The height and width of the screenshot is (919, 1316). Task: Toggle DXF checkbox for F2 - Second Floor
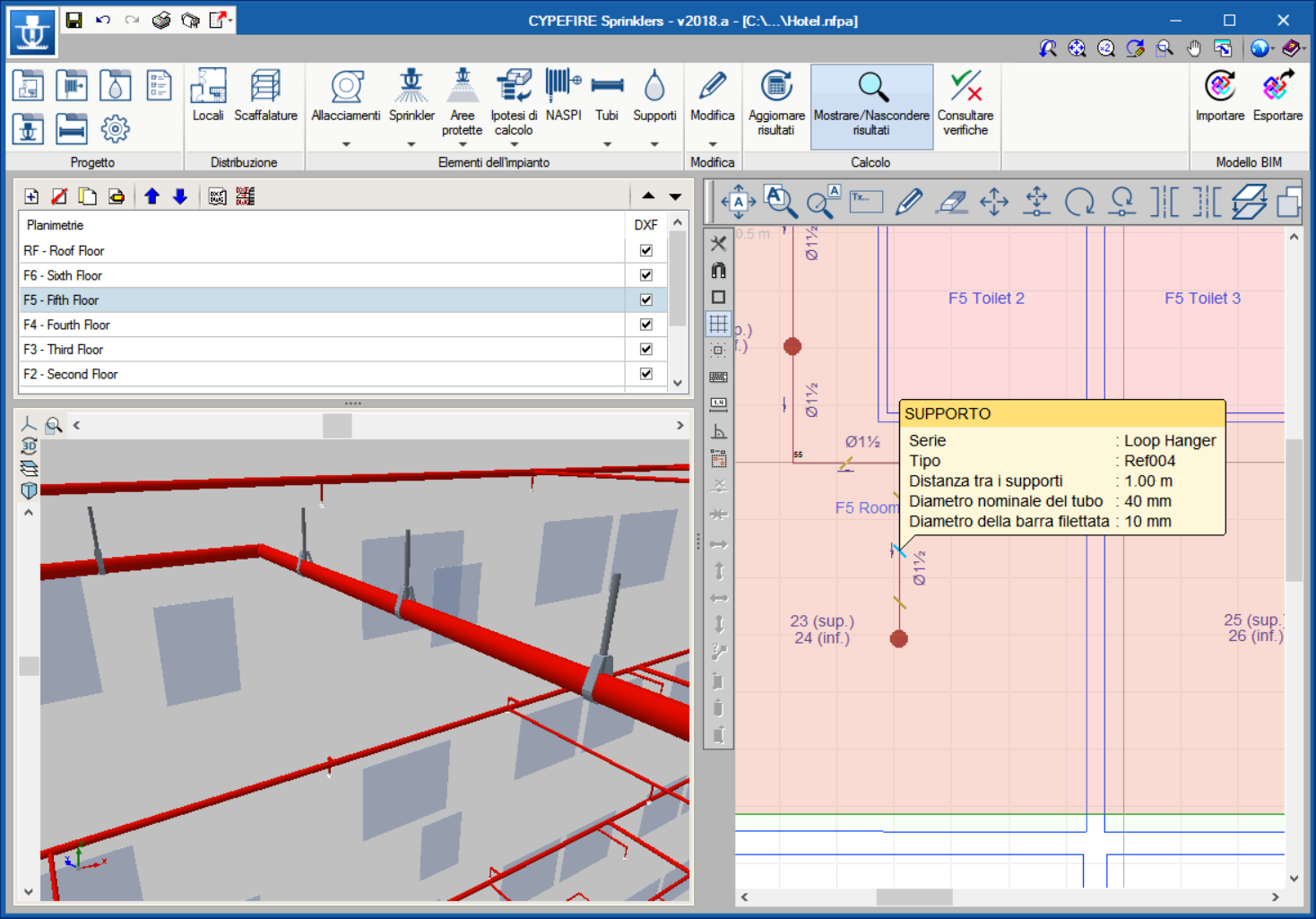[x=646, y=374]
